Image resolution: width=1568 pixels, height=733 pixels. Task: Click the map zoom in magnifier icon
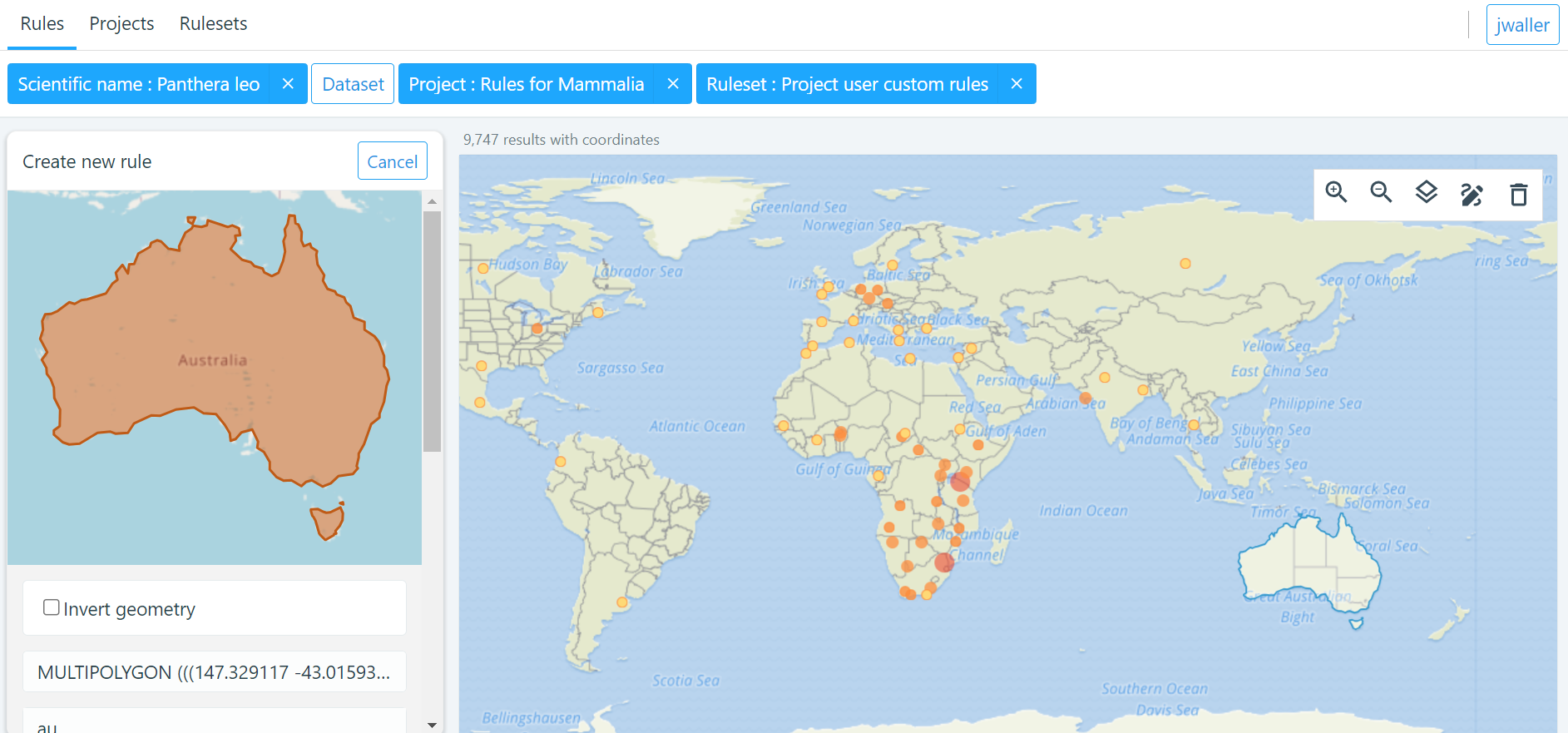tap(1336, 193)
